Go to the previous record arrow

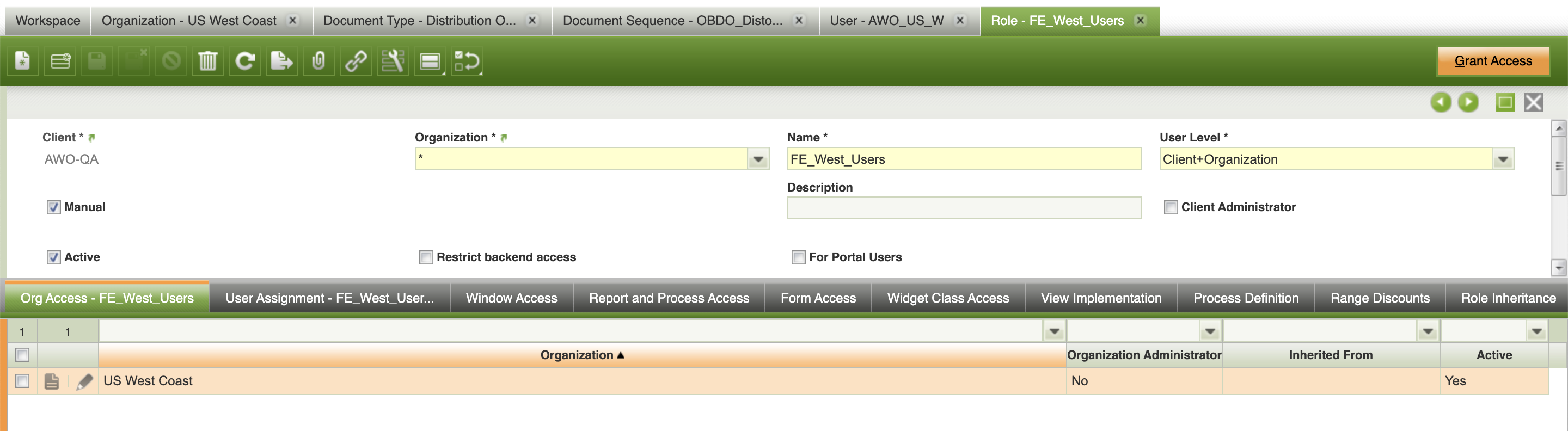[x=1440, y=102]
